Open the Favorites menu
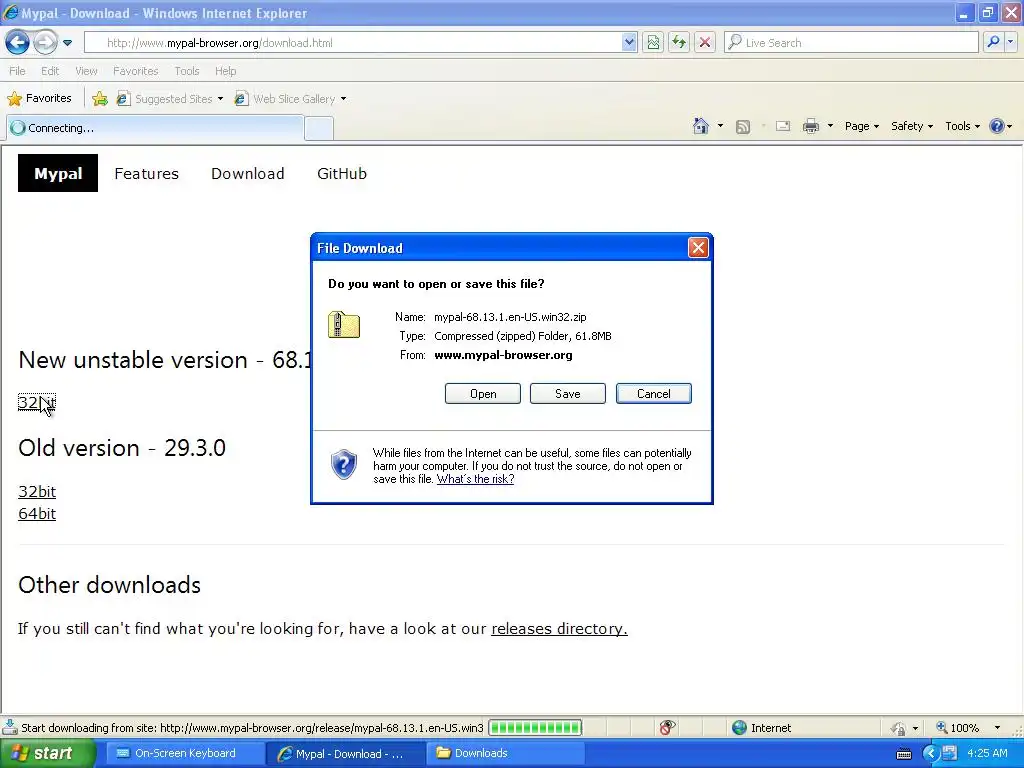Viewport: 1024px width, 768px height. click(135, 71)
